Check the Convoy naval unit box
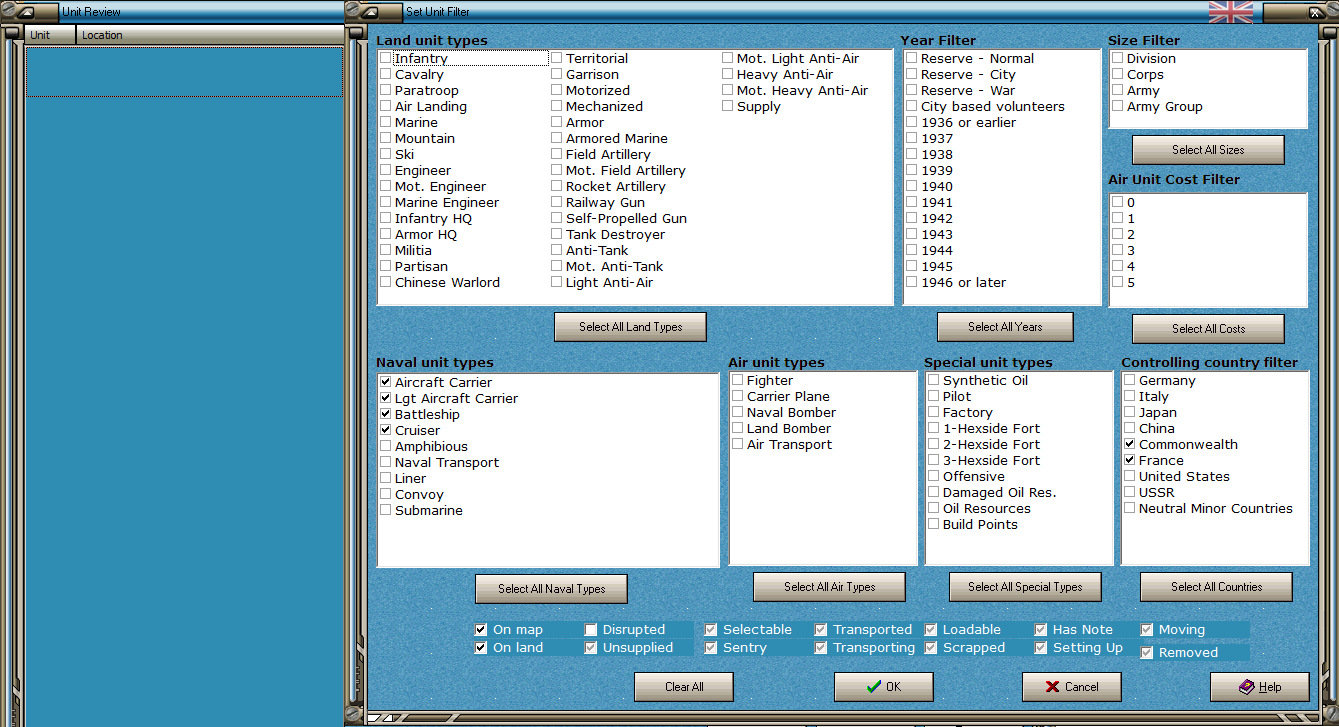Screen dimensions: 1339x727 tap(385, 494)
